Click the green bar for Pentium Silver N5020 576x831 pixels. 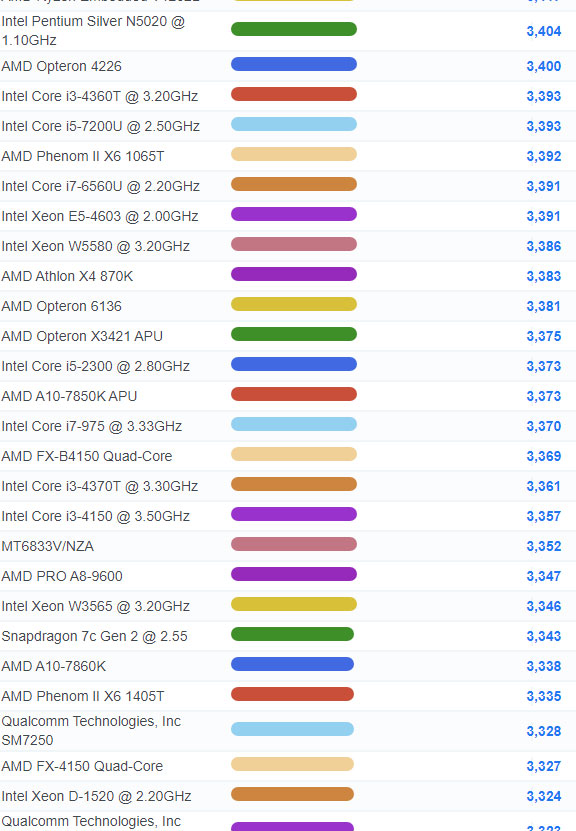tap(294, 29)
